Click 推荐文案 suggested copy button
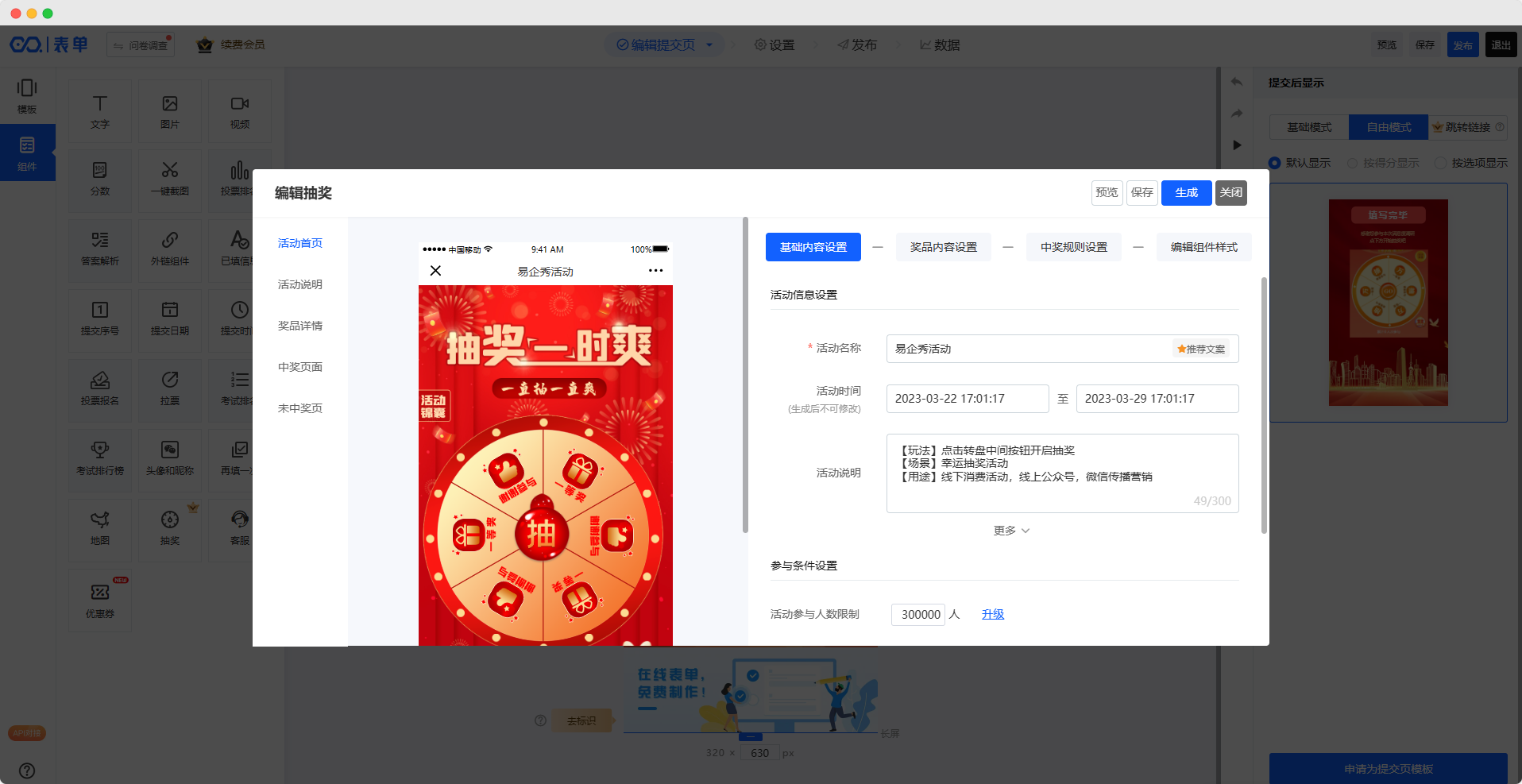Screen dimensions: 1522x784 [1201, 349]
